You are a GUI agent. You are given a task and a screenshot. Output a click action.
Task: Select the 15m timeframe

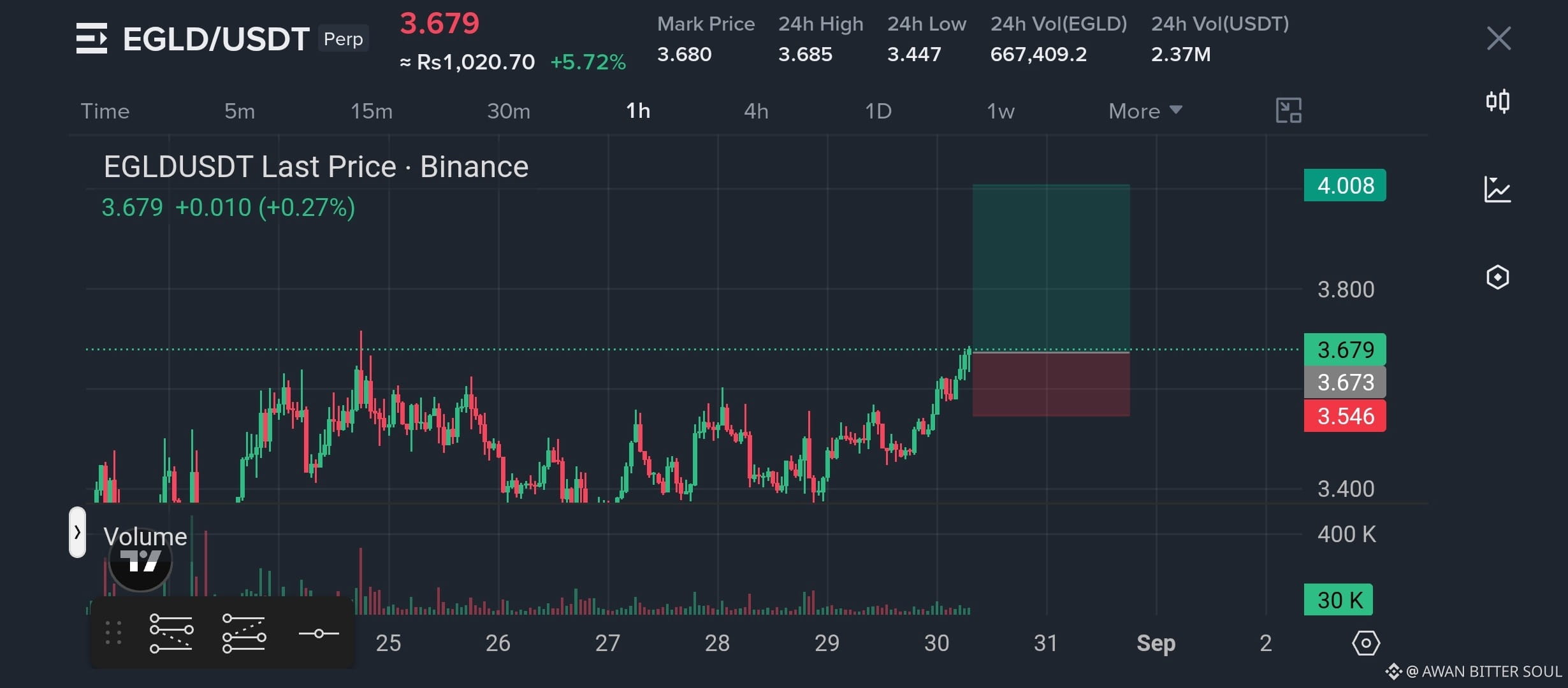372,111
